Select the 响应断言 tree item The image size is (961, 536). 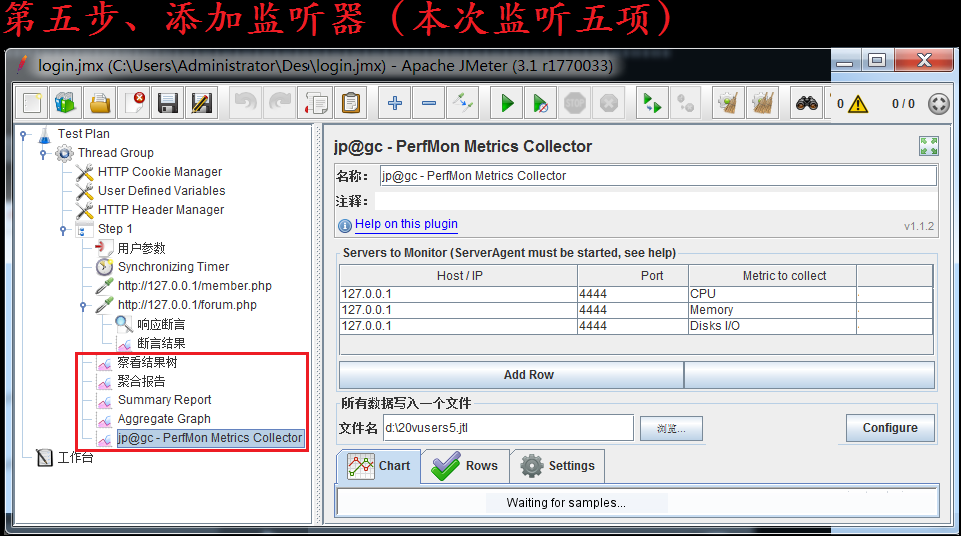(161, 324)
